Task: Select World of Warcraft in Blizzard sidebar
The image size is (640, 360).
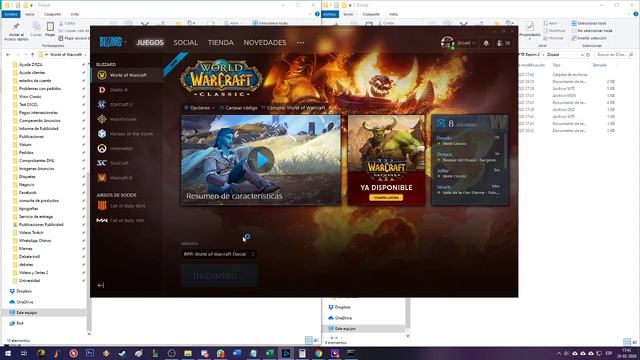Action: (127, 75)
